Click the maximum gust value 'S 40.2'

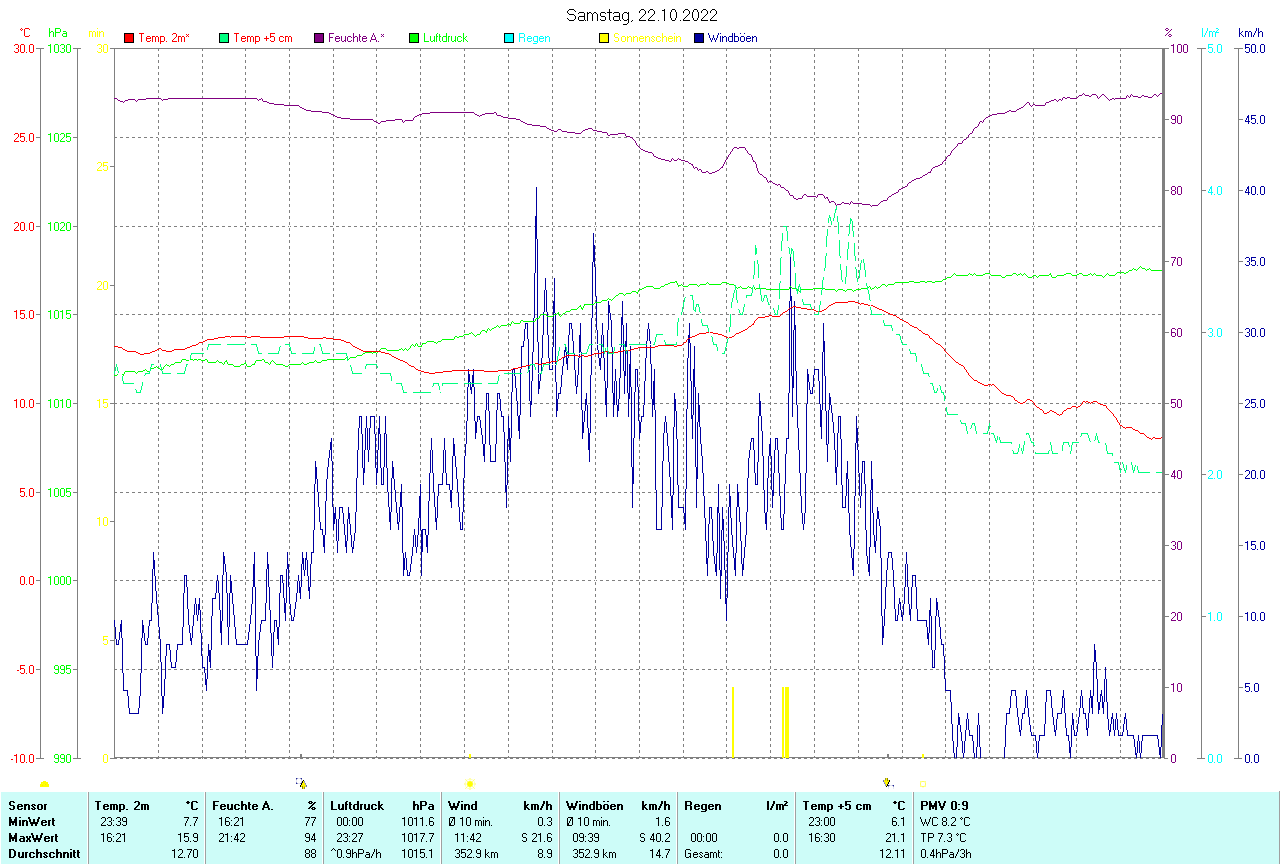[653, 838]
